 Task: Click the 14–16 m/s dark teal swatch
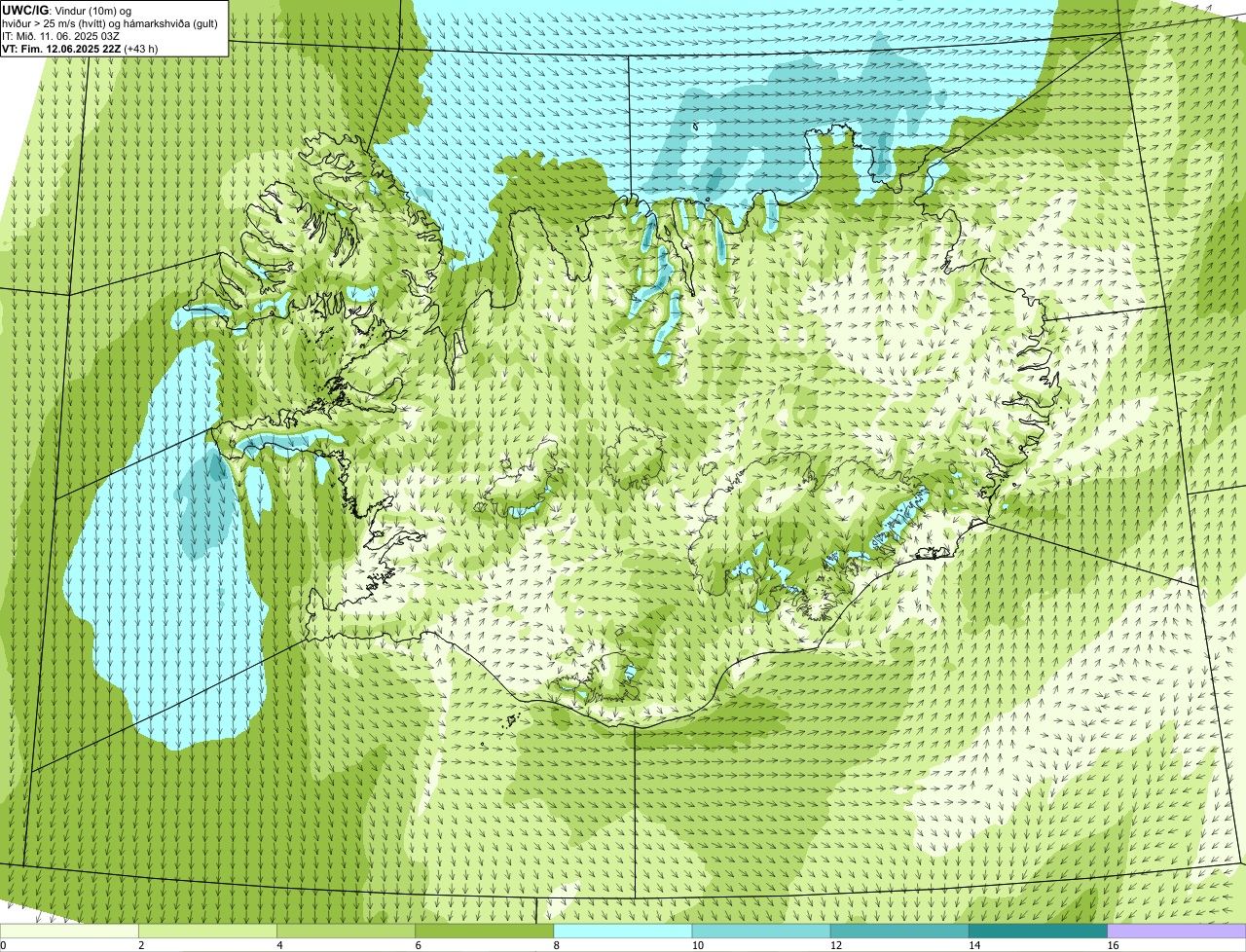point(1038,931)
